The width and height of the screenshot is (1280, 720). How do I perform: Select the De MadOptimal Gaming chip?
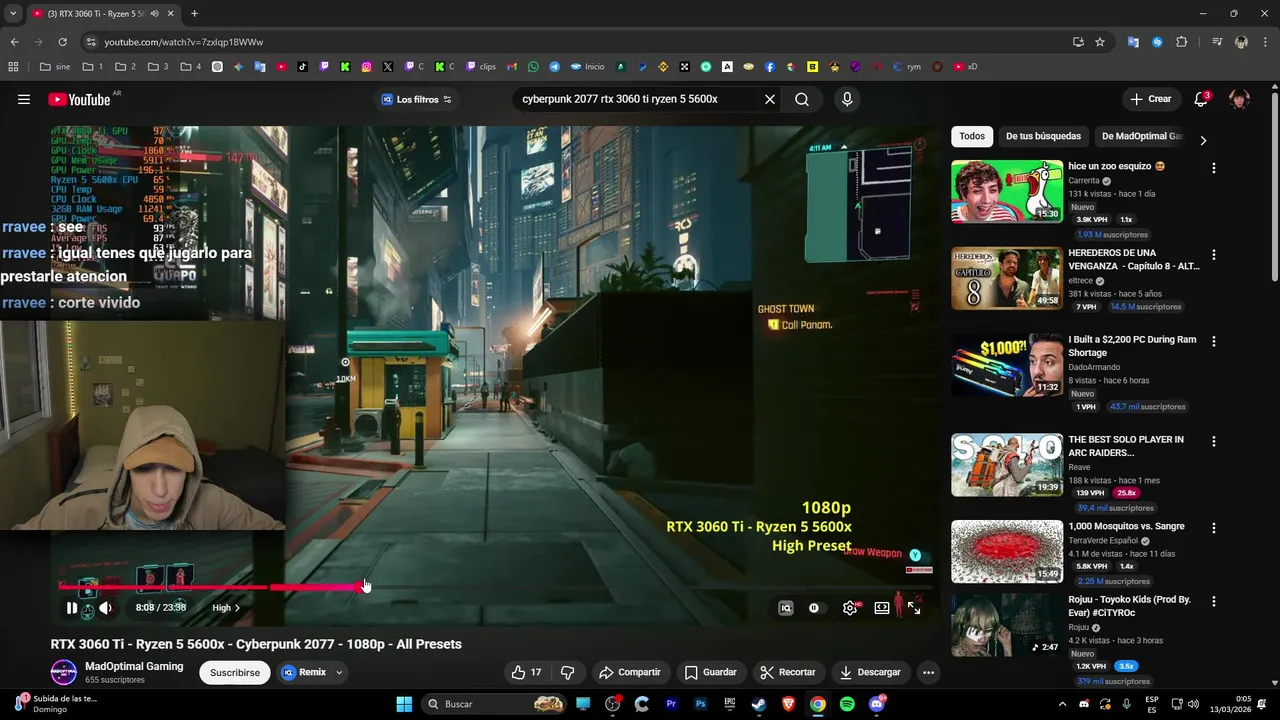[x=1141, y=136]
